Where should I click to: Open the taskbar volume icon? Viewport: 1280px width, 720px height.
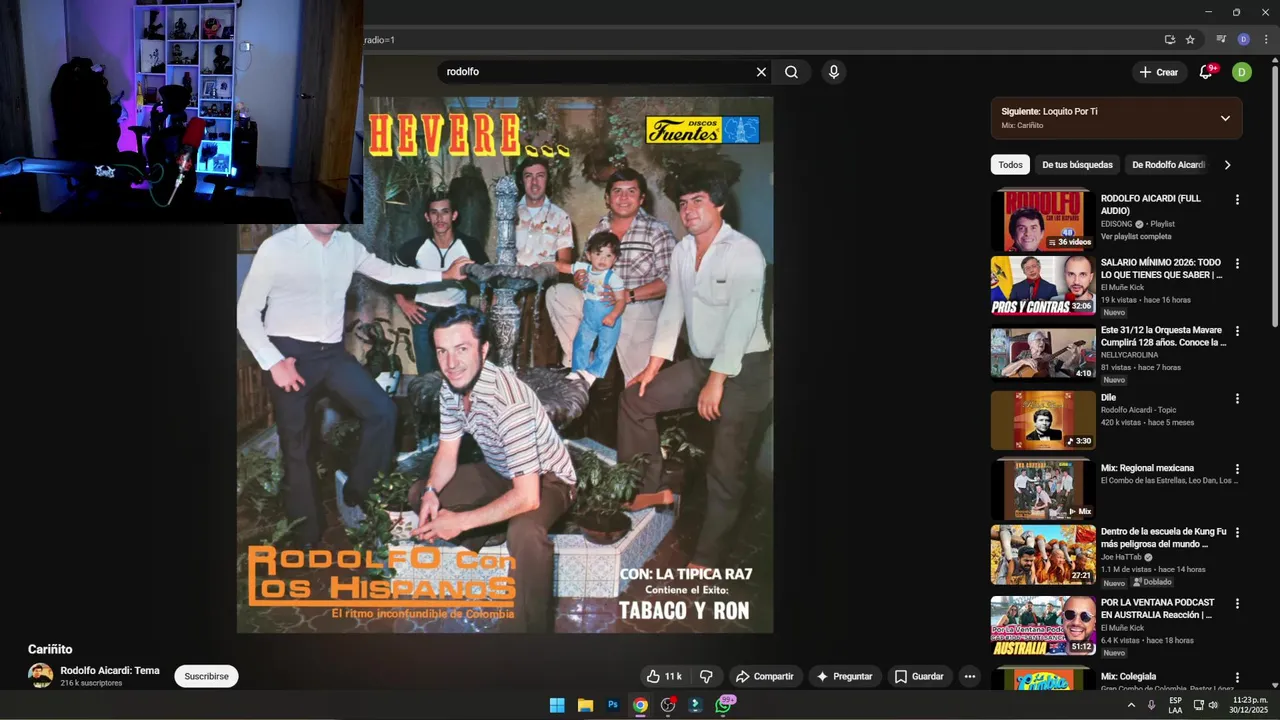point(1213,705)
